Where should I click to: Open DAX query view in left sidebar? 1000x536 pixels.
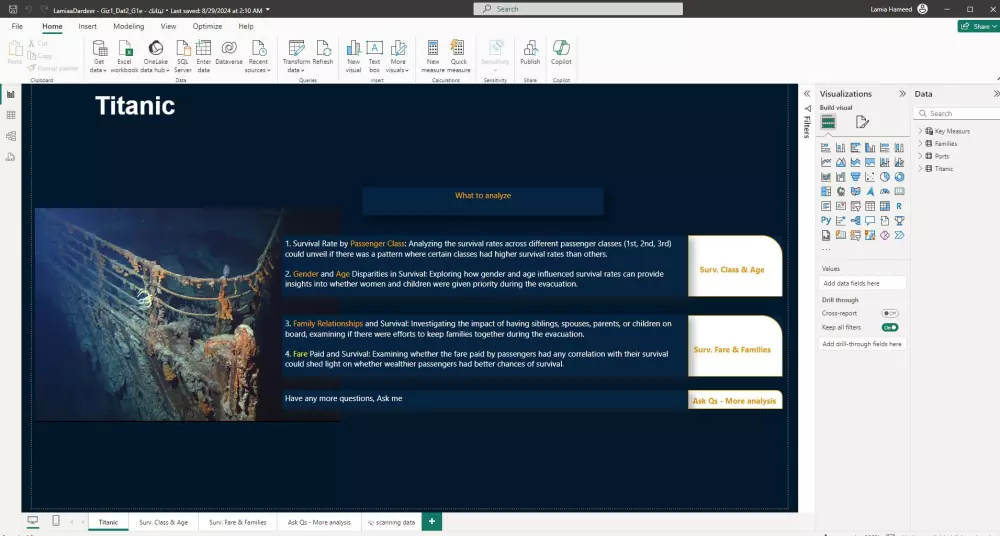11,157
